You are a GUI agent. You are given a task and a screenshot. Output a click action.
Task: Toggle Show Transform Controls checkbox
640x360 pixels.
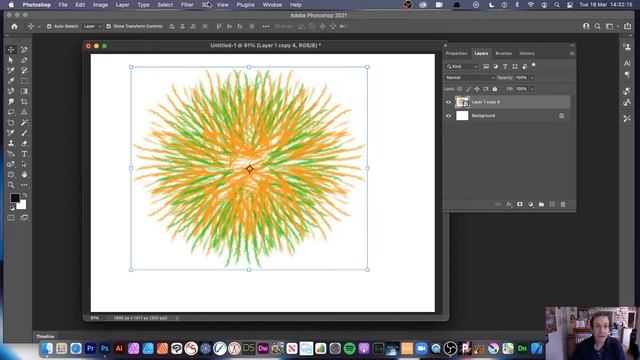pyautogui.click(x=109, y=26)
